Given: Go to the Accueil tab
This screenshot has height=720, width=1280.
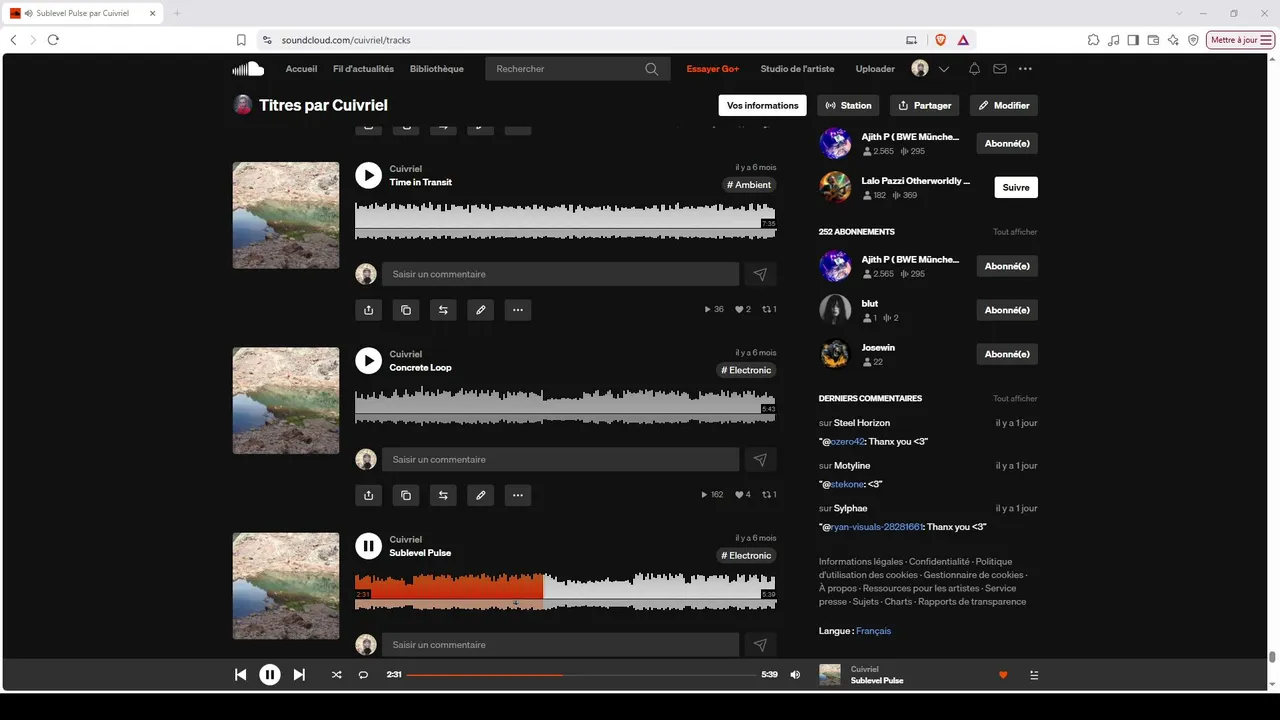Looking at the screenshot, I should (x=301, y=69).
